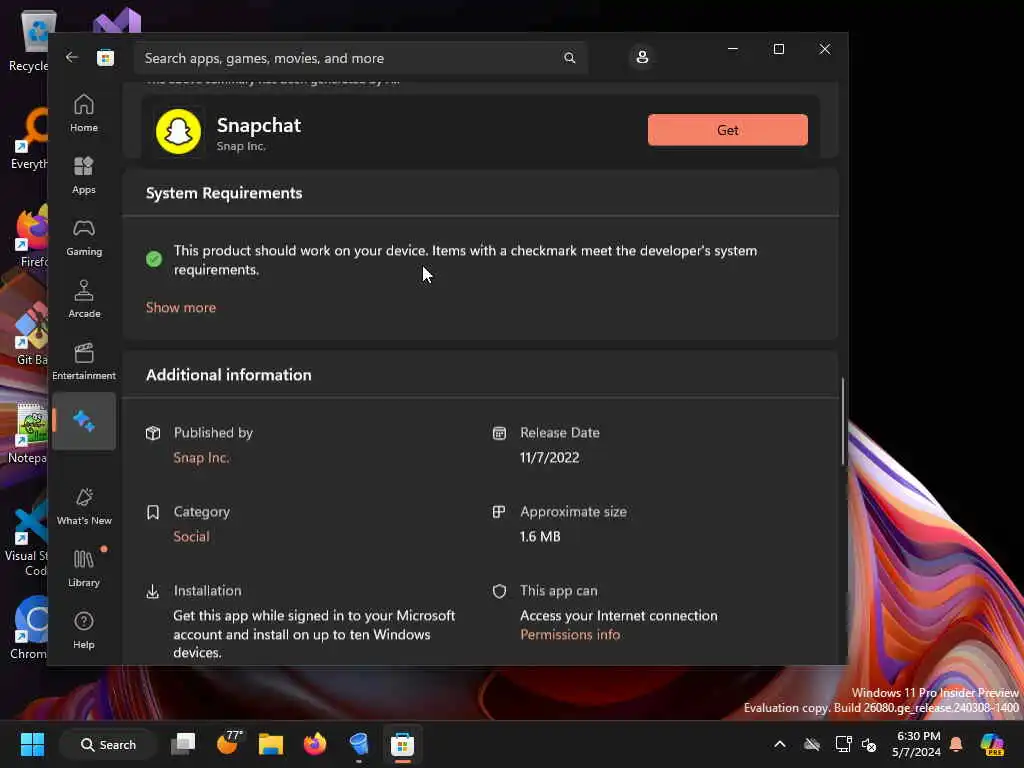Select the AI Hub sparkle icon

click(84, 421)
